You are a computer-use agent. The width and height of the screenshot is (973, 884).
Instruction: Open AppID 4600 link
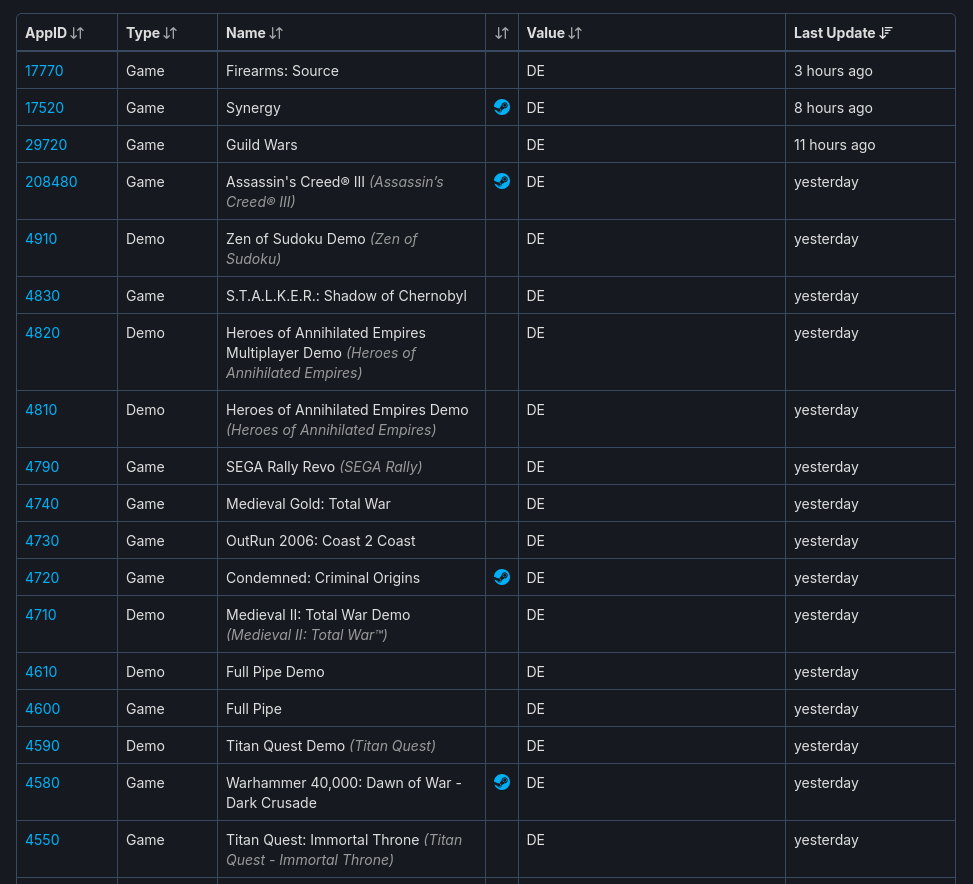coord(42,709)
